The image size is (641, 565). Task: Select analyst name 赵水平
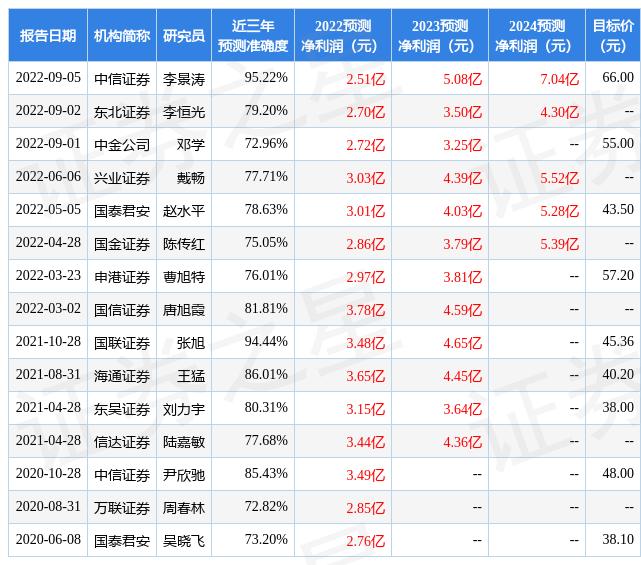[184, 211]
